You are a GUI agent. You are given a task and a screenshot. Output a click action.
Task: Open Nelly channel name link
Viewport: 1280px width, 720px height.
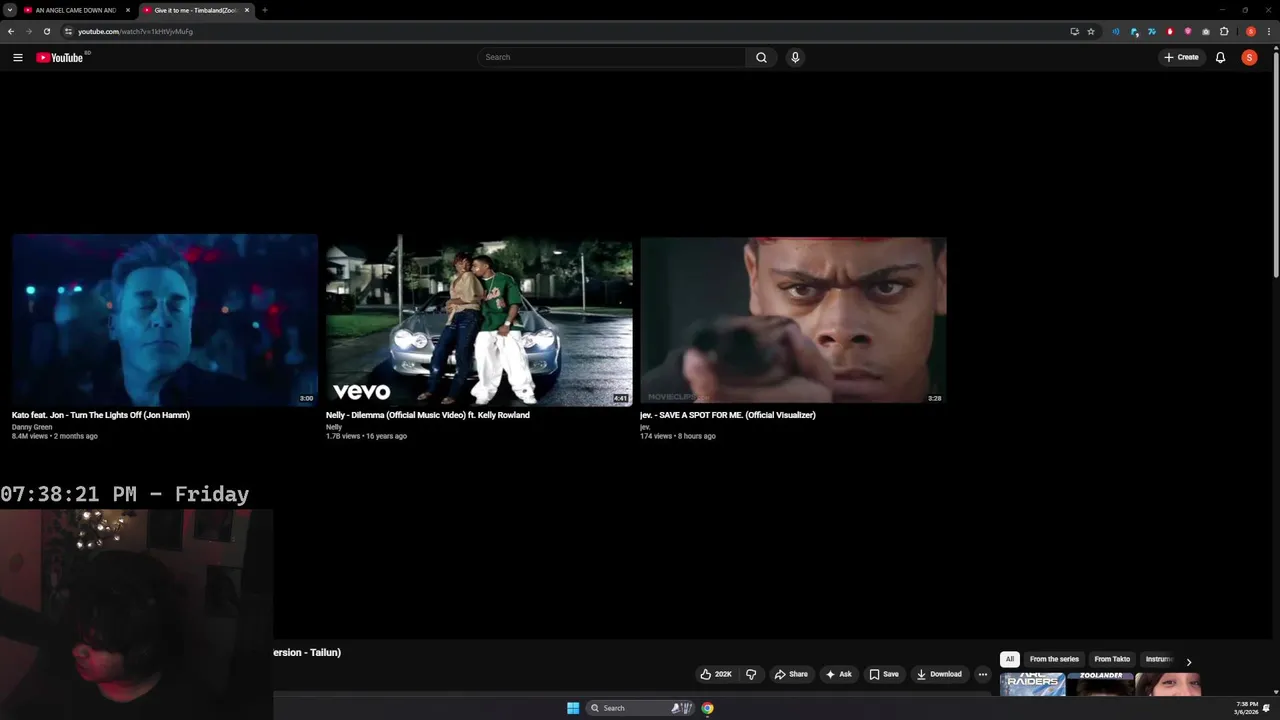coord(334,427)
